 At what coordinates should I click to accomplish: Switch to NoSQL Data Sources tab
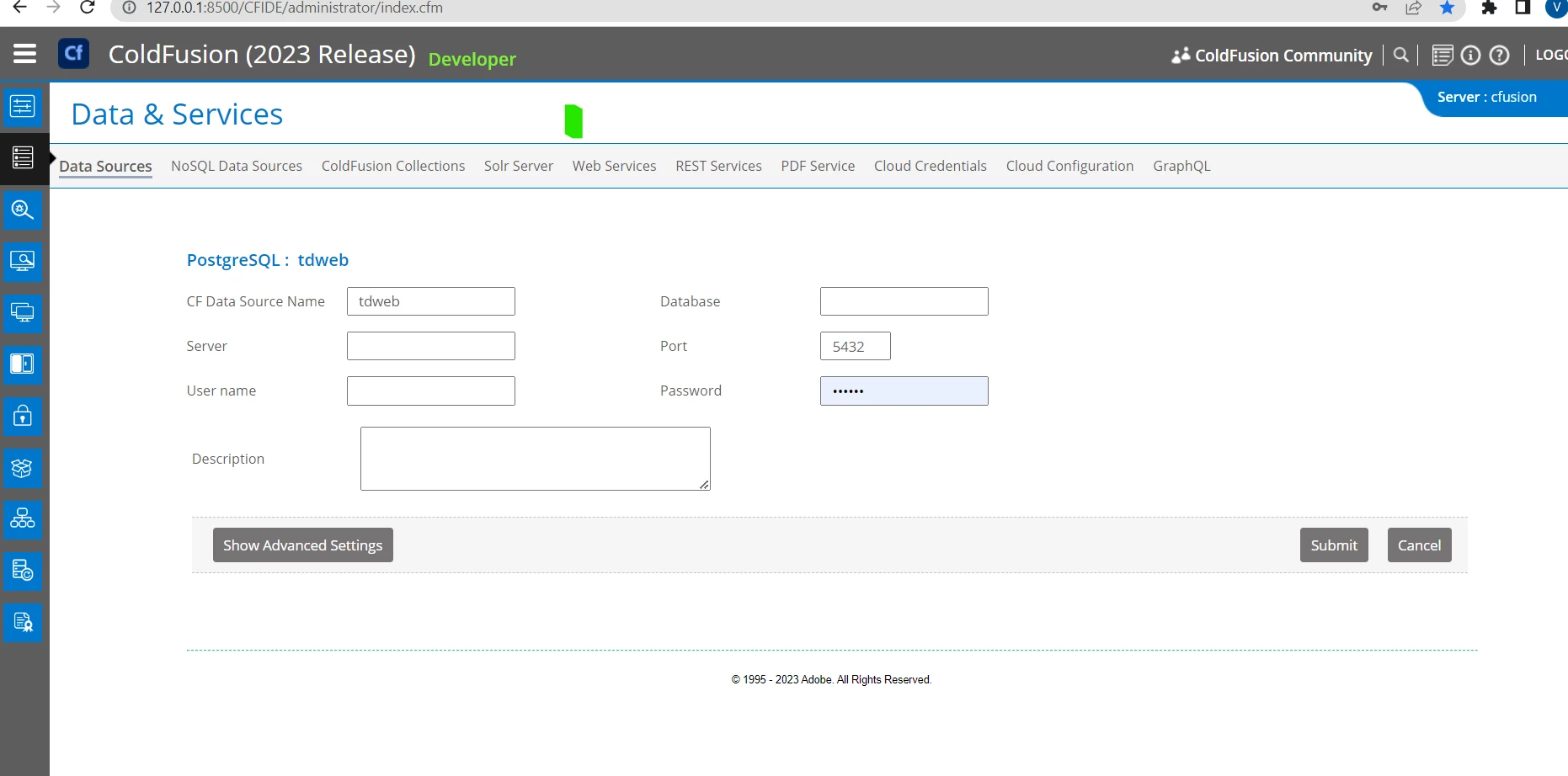tap(237, 166)
